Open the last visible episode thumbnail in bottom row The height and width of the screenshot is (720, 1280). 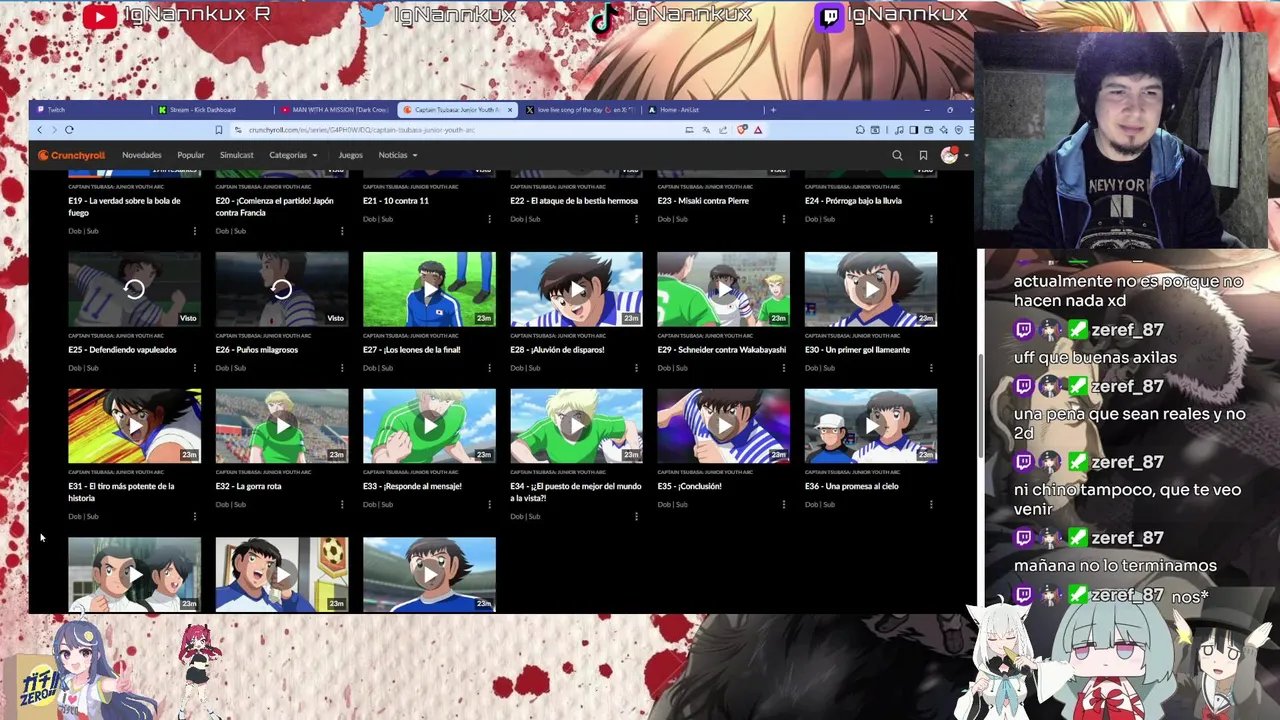[x=429, y=574]
